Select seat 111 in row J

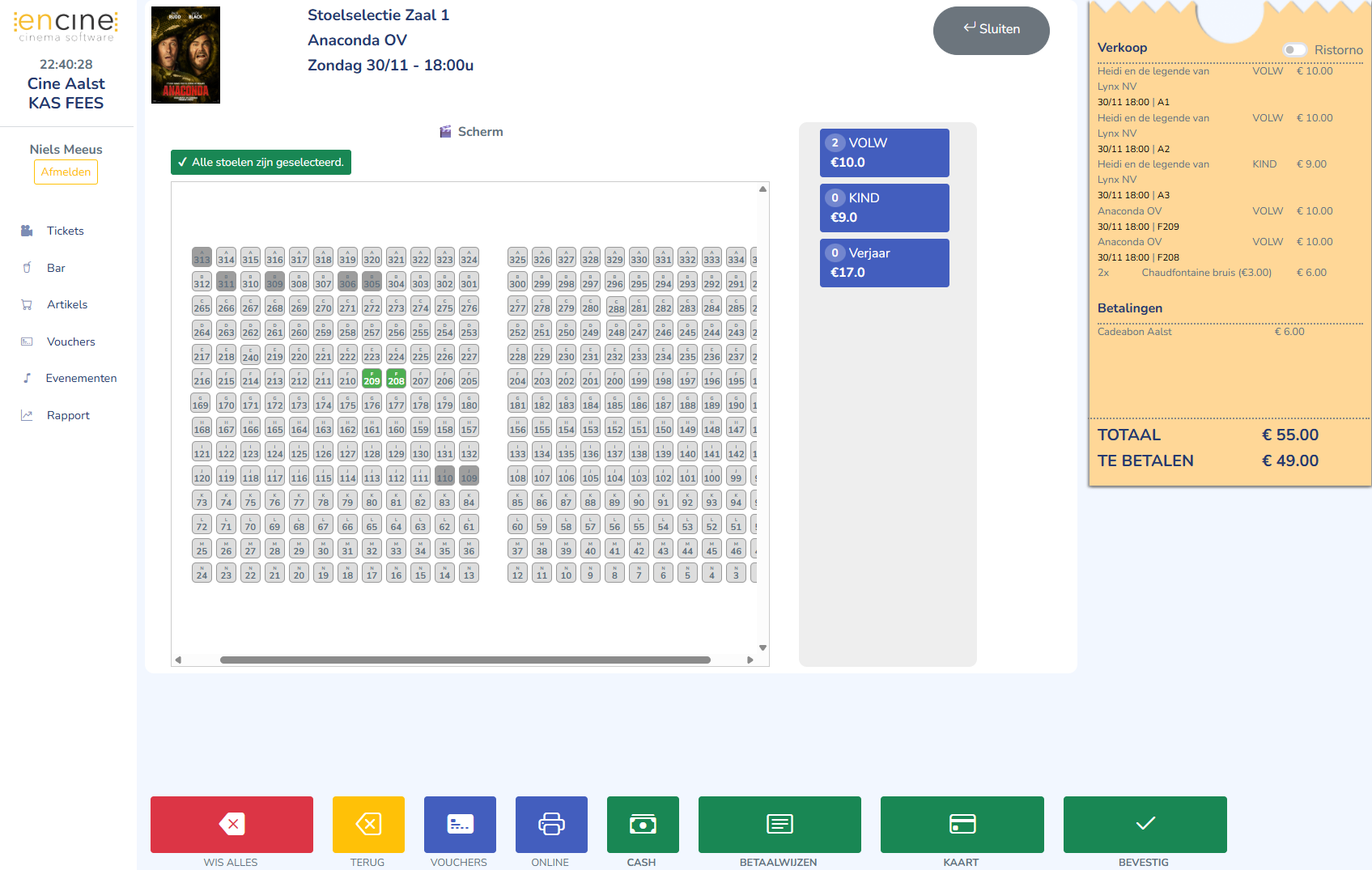tap(420, 477)
